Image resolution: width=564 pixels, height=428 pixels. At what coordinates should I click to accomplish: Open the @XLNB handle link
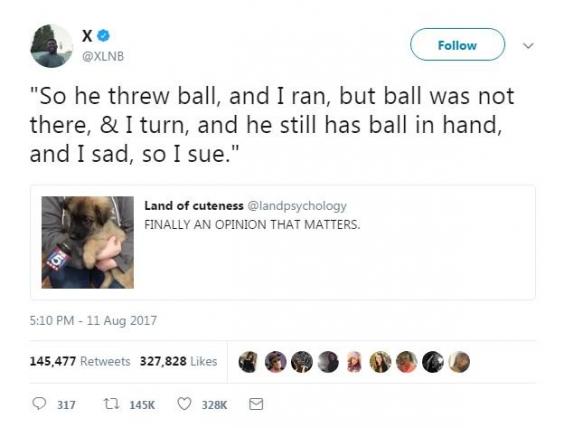point(103,56)
